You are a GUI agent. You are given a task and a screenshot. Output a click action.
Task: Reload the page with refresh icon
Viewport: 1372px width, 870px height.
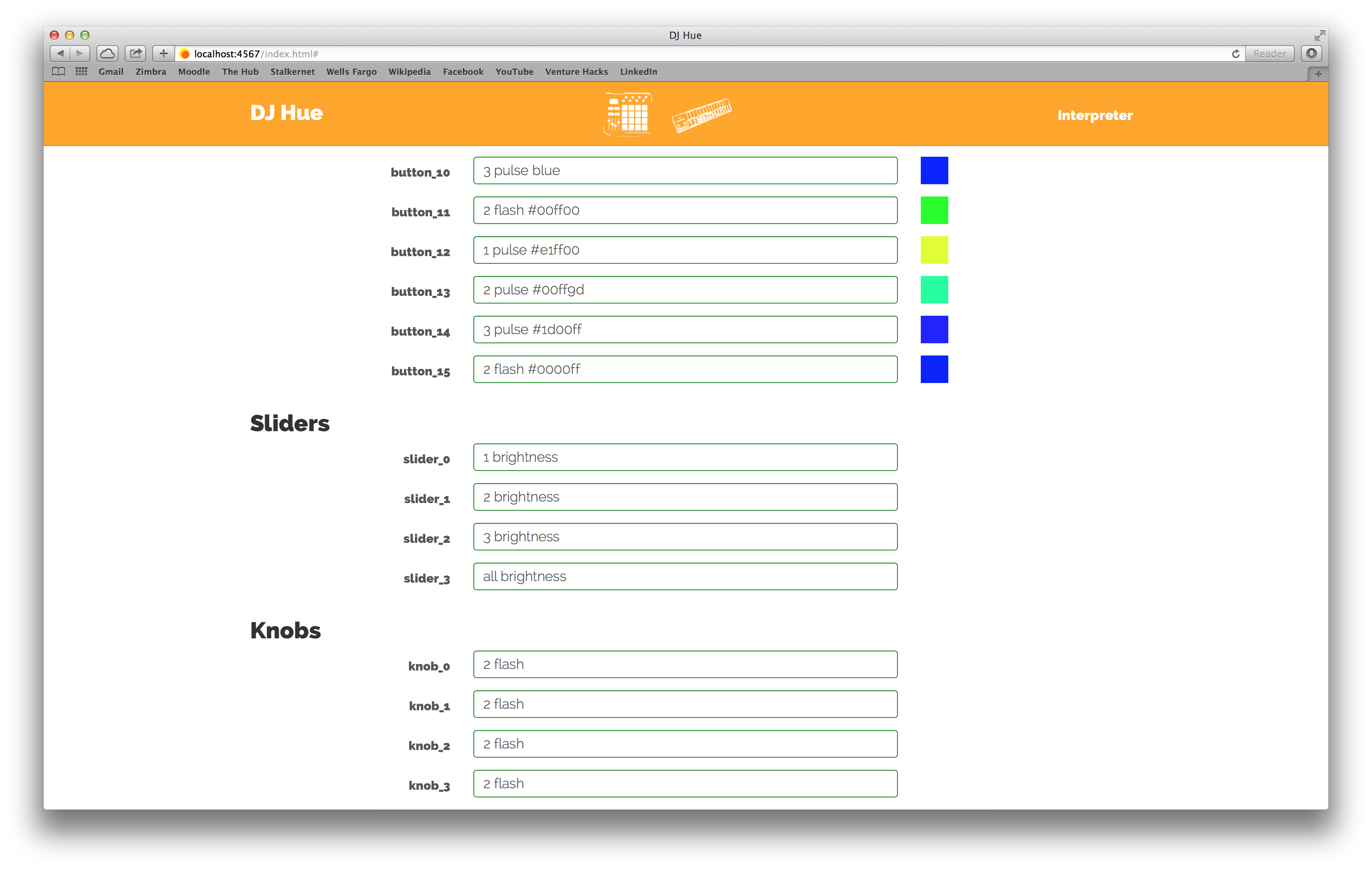1235,54
